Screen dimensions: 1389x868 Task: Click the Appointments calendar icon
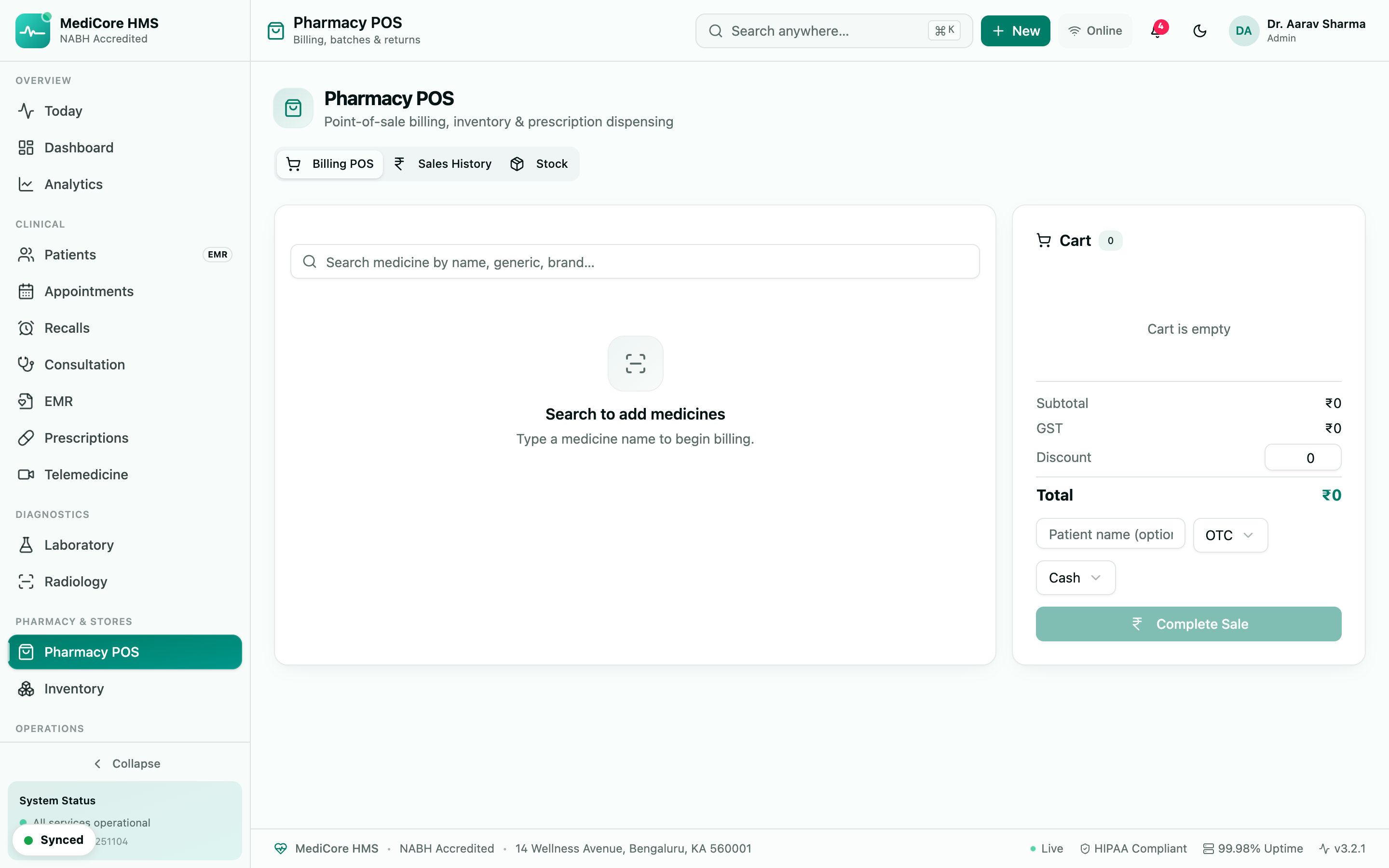[x=26, y=292]
